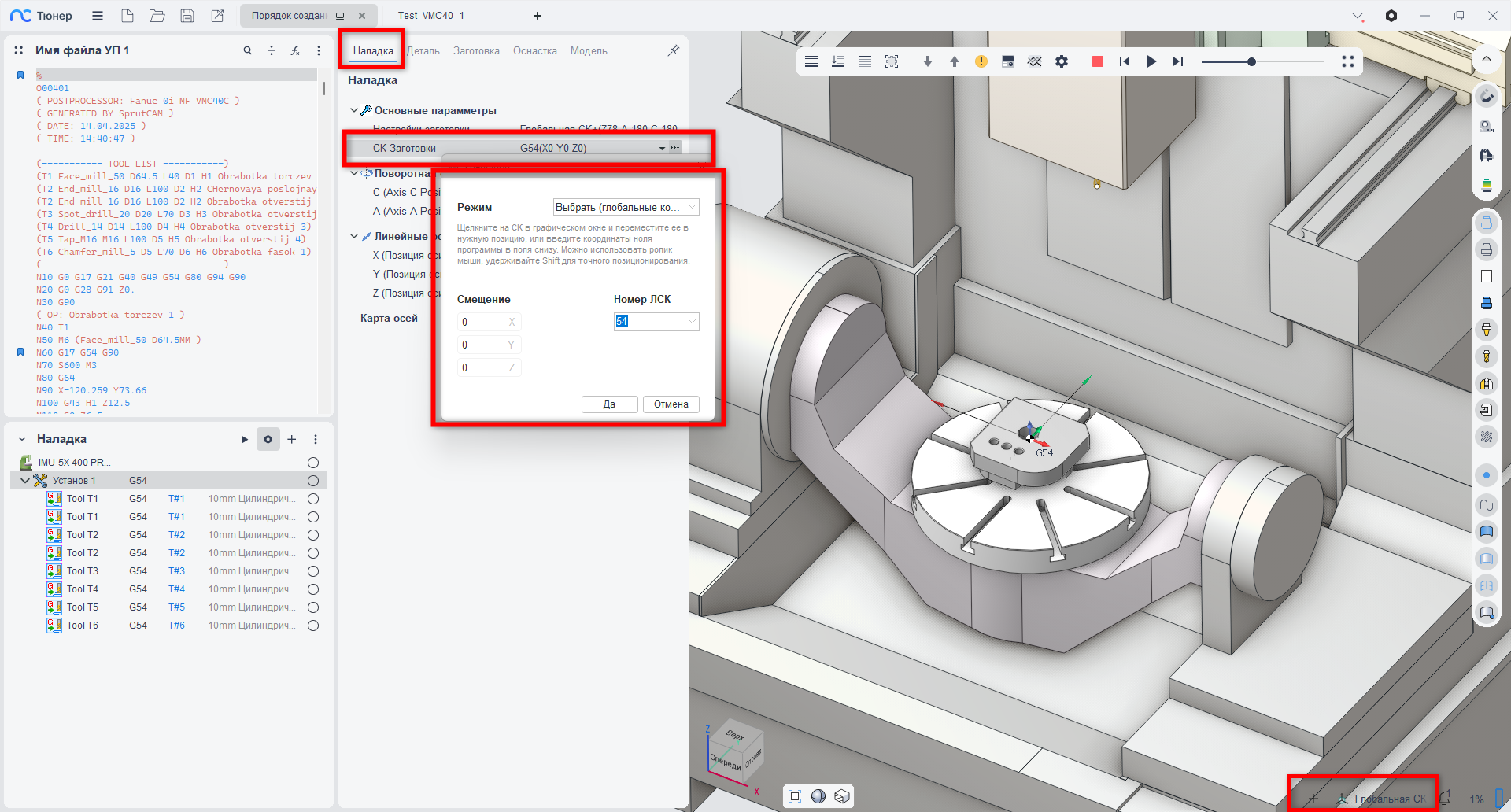This screenshot has height=812, width=1511.
Task: Click the search icon in code panel
Action: (247, 50)
